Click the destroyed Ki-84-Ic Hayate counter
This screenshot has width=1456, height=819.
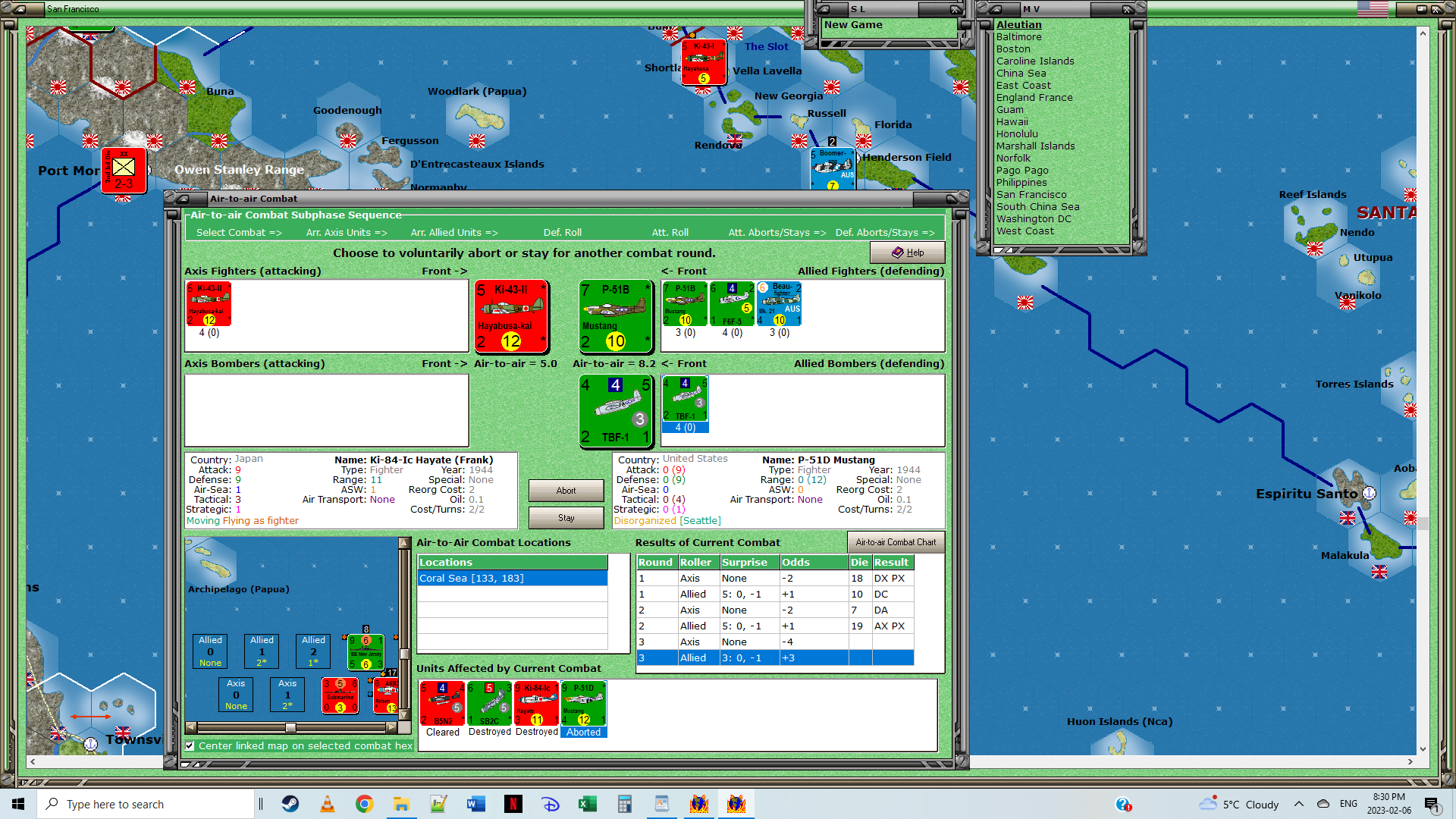click(x=536, y=703)
